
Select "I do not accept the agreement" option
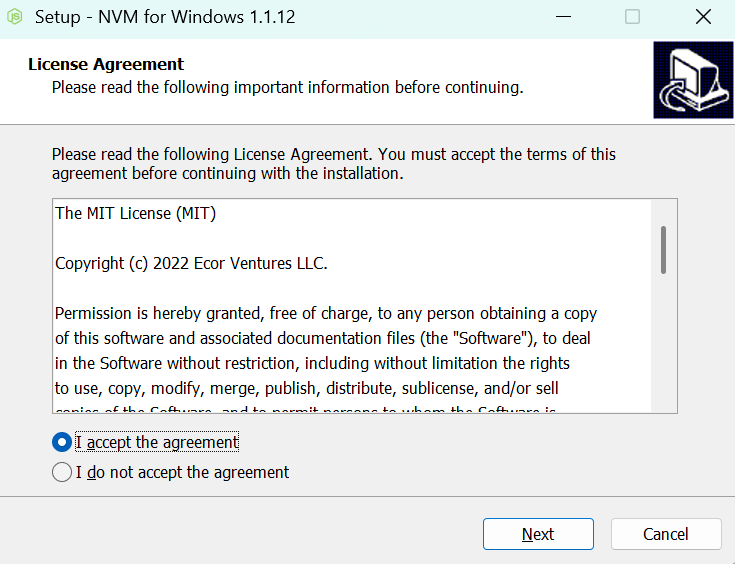pyautogui.click(x=62, y=472)
